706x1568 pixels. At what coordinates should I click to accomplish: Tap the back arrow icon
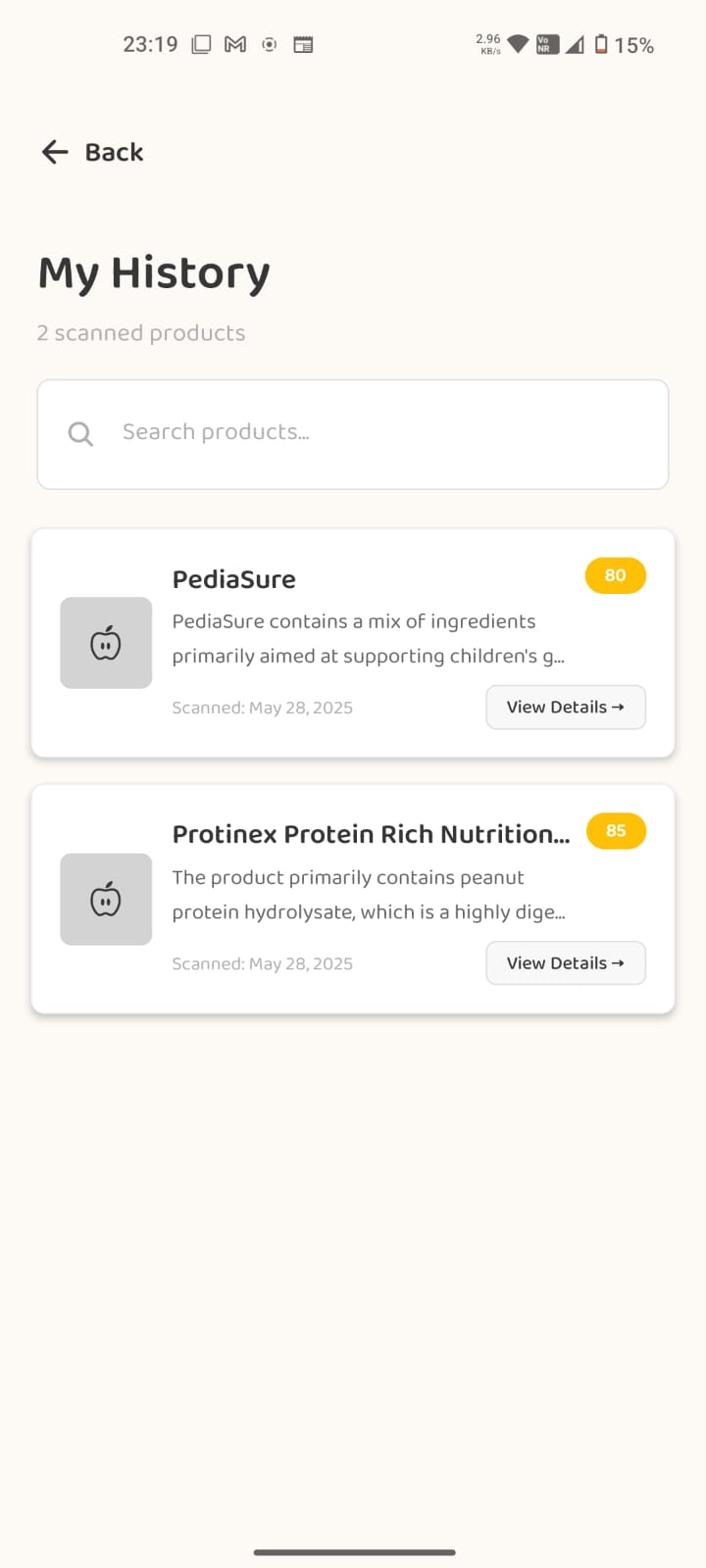(55, 152)
